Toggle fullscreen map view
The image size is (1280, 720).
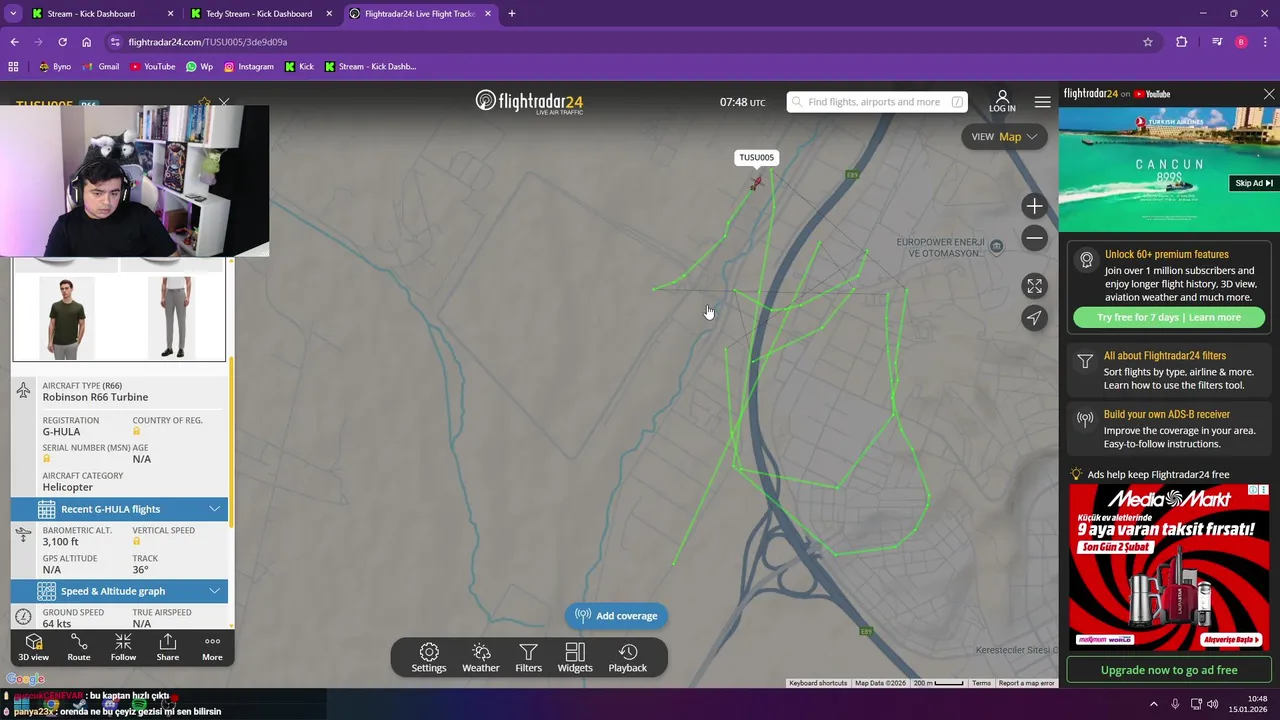(1034, 286)
